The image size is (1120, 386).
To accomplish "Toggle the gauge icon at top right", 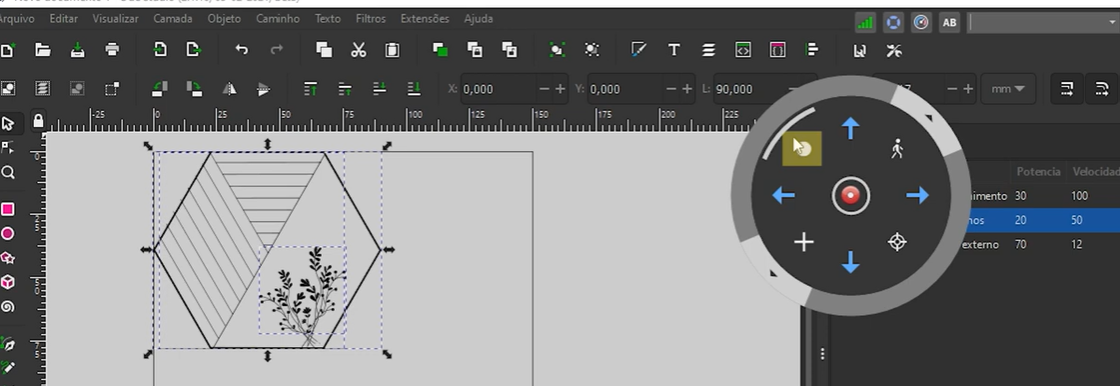I will pos(921,23).
